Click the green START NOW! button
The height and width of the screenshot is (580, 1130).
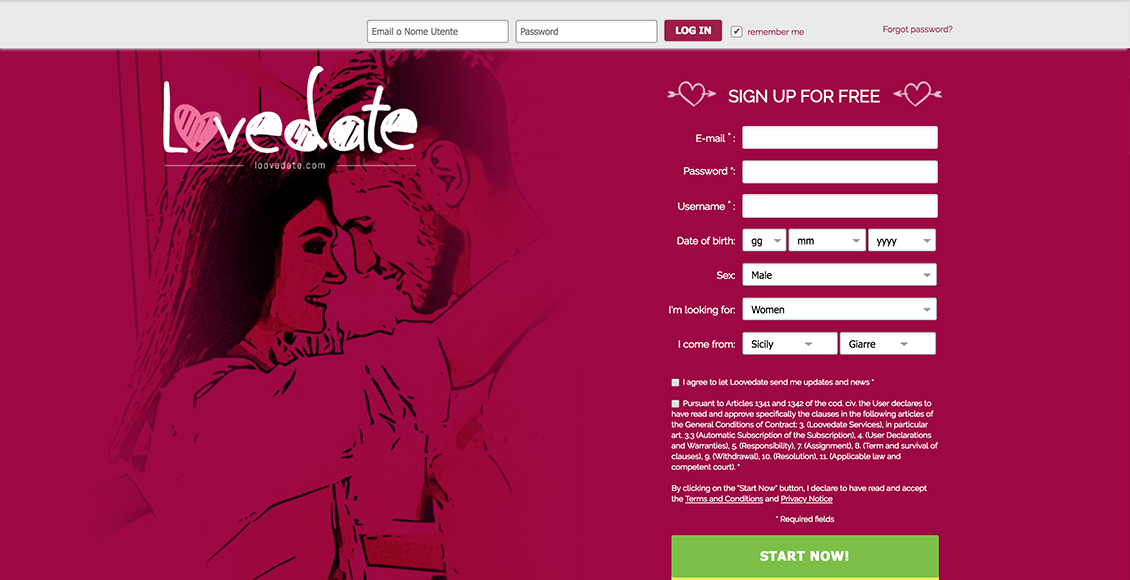(805, 556)
